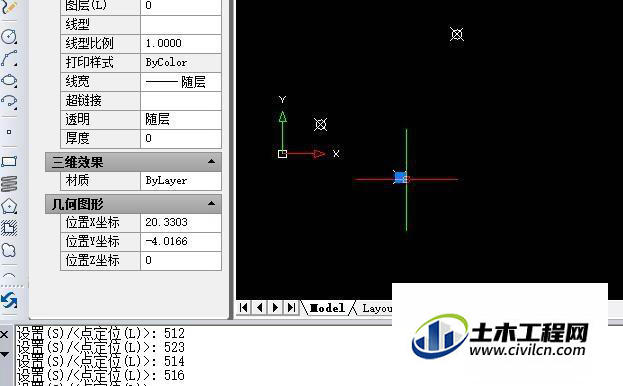Viewport: 623px width, 386px height.
Task: Jump to the first layout tab
Action: click(x=244, y=307)
